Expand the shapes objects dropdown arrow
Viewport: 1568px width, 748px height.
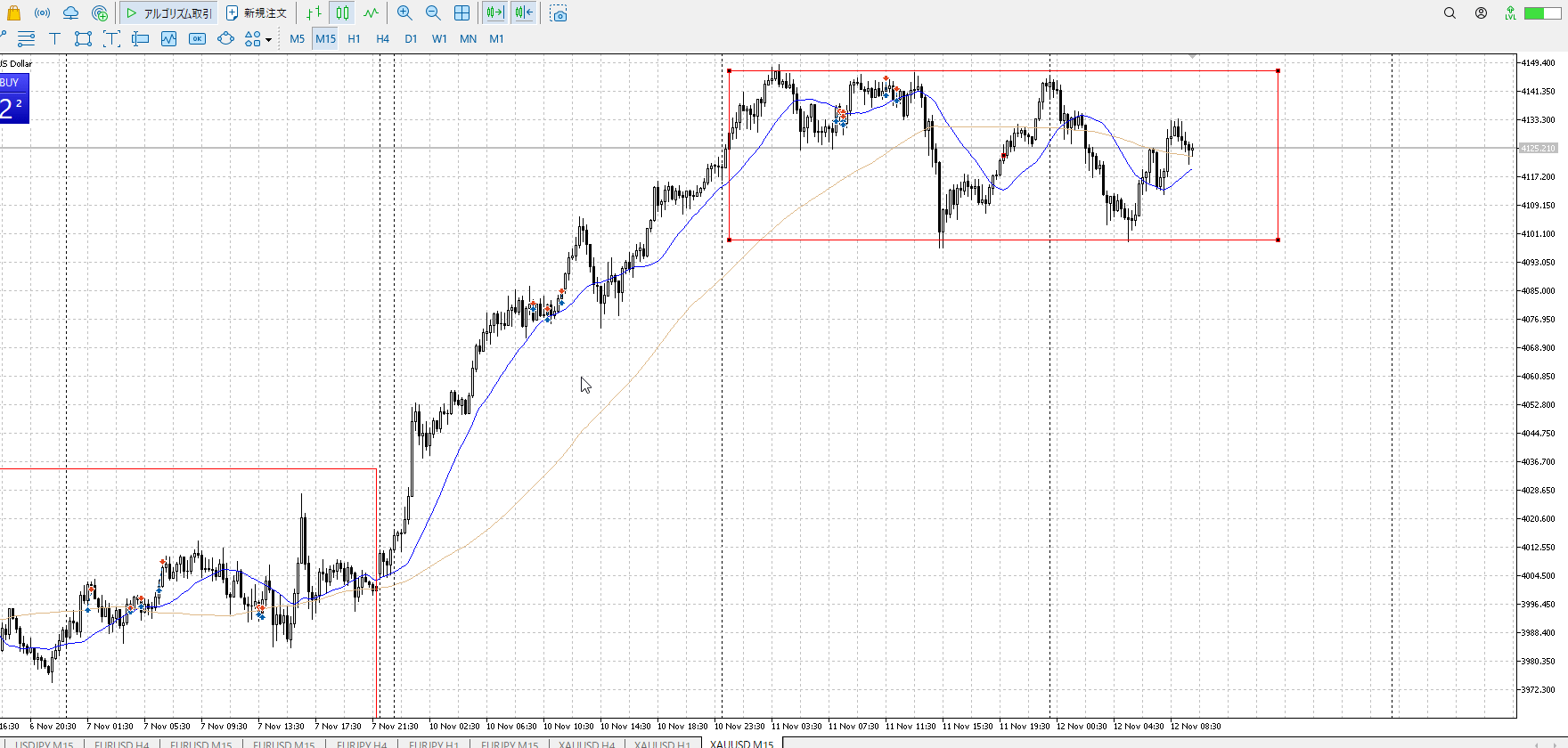(x=268, y=39)
